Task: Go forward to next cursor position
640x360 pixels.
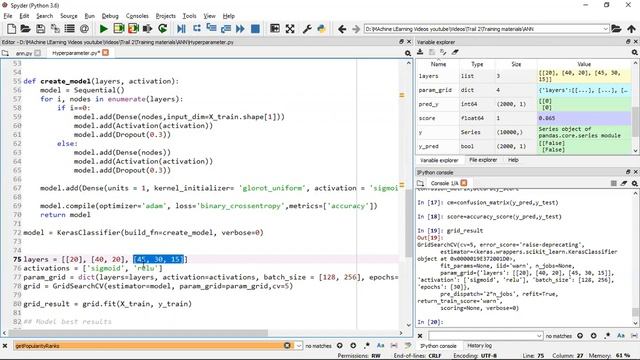Action: 356,29
